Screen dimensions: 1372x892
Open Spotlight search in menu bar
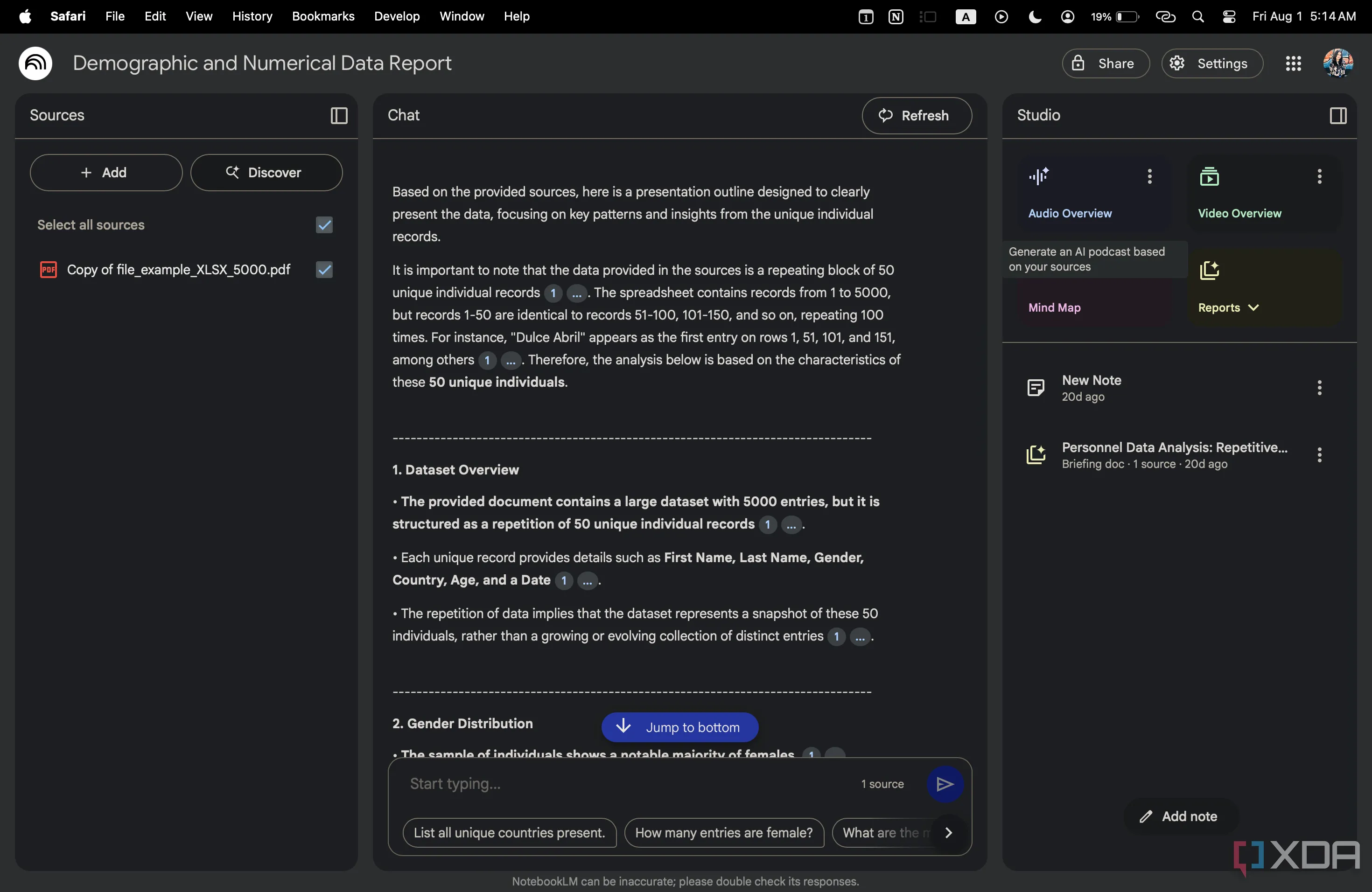pos(1198,17)
